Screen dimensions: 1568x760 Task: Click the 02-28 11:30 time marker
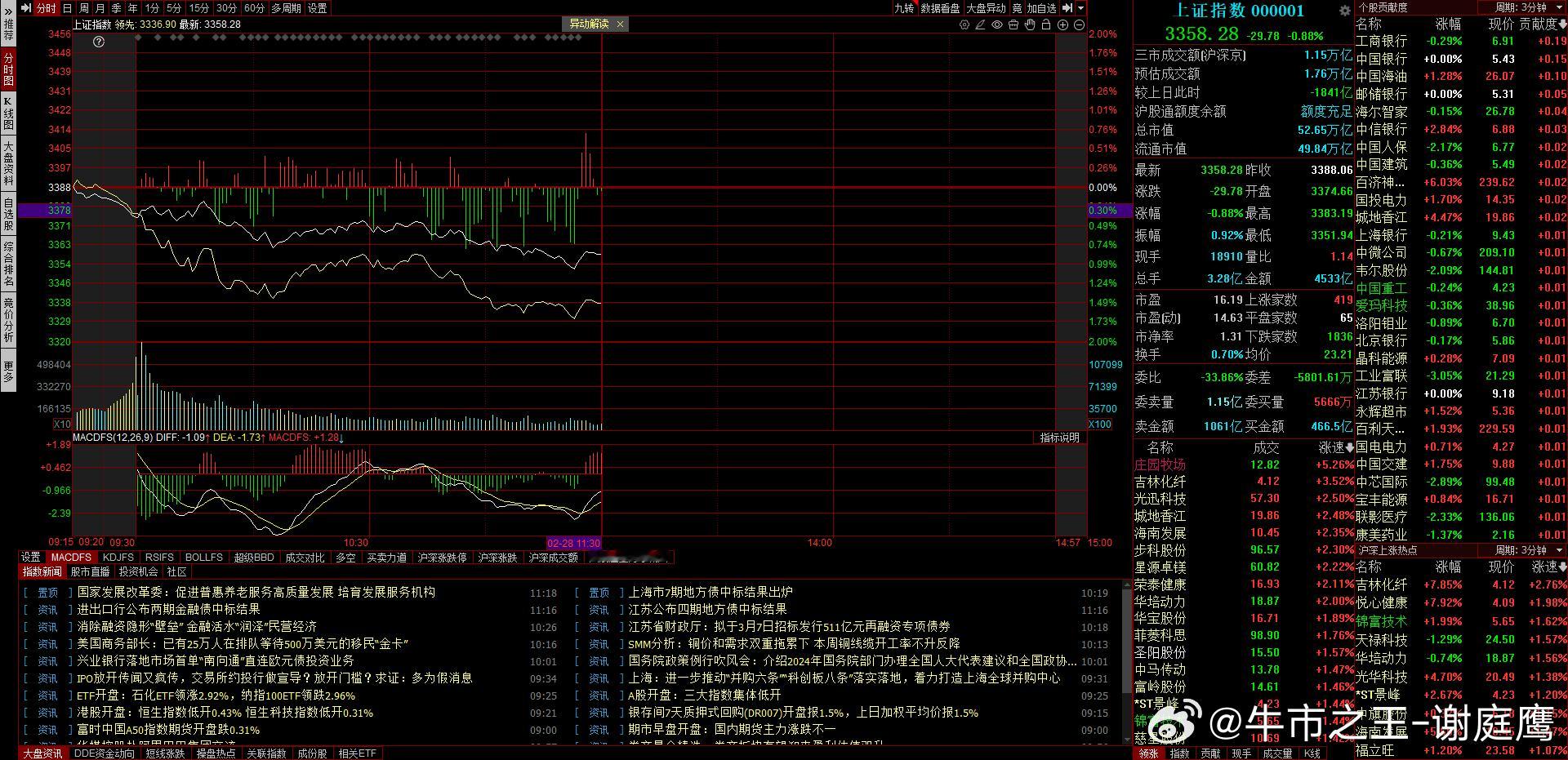pyautogui.click(x=574, y=543)
